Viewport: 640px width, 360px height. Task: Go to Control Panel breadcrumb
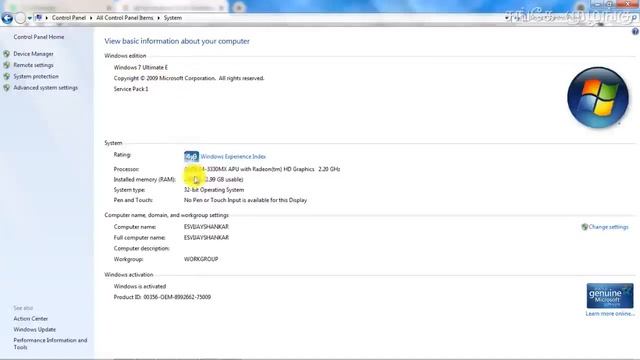[69, 18]
